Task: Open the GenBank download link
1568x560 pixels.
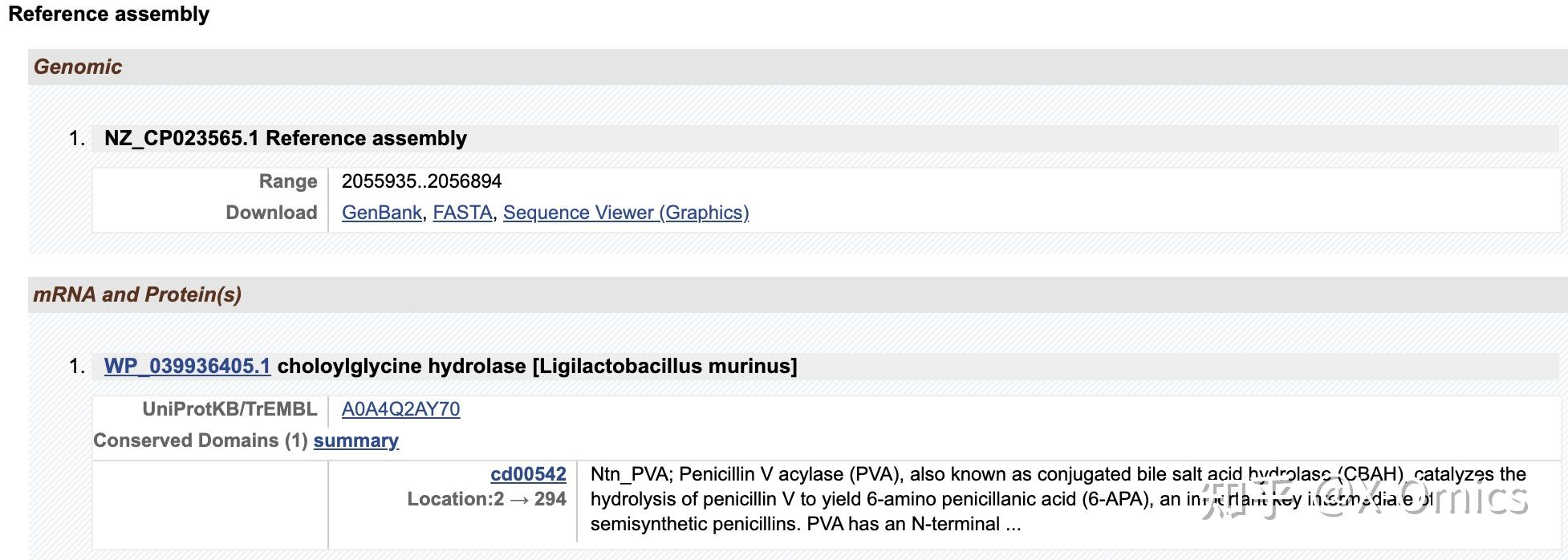Action: (381, 213)
